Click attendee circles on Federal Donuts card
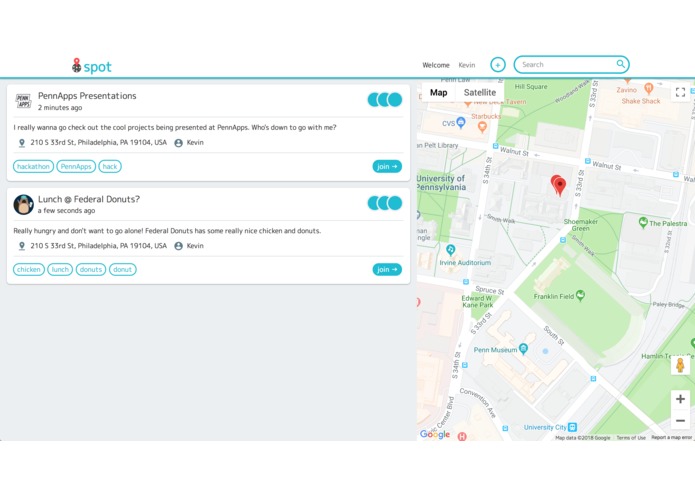This screenshot has width=695, height=494. pos(385,203)
